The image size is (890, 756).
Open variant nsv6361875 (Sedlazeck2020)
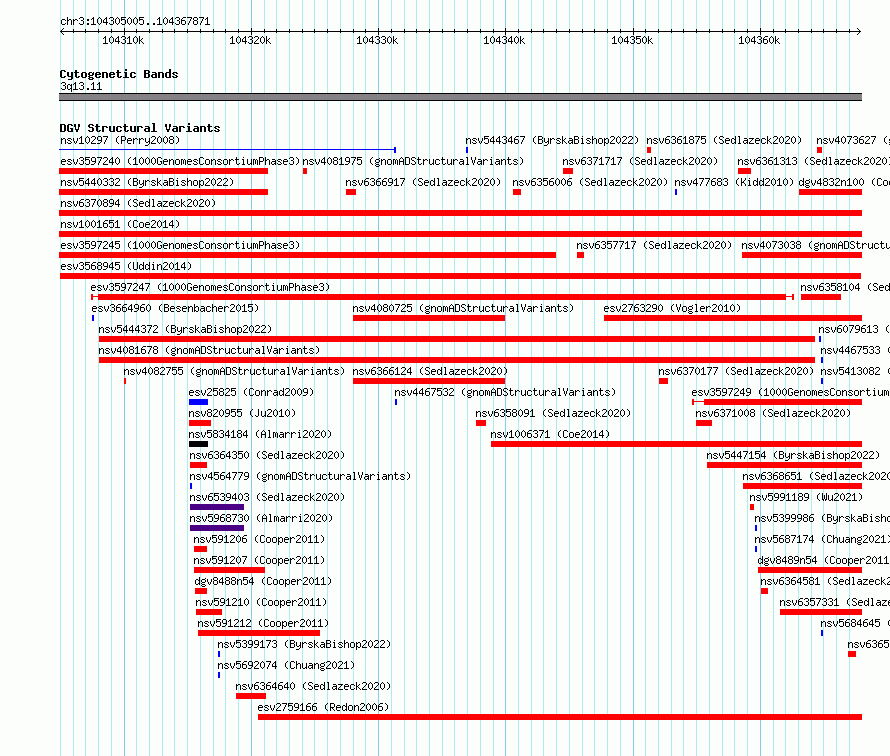tap(724, 140)
